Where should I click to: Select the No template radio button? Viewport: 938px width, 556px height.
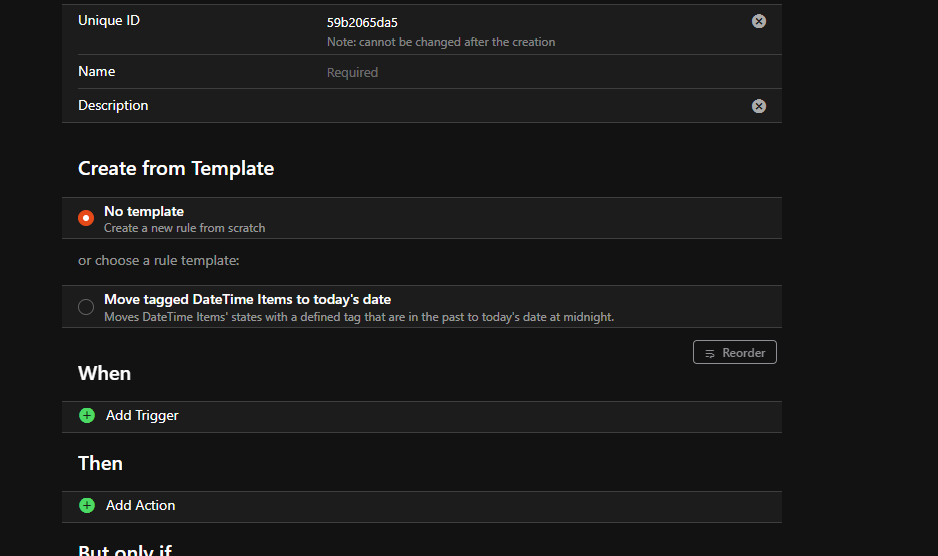pyautogui.click(x=86, y=218)
